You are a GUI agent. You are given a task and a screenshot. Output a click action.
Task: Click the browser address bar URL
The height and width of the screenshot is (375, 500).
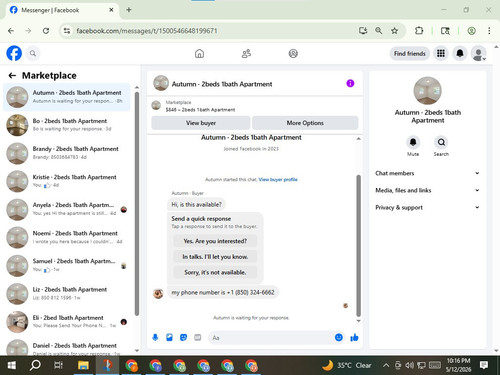point(147,31)
